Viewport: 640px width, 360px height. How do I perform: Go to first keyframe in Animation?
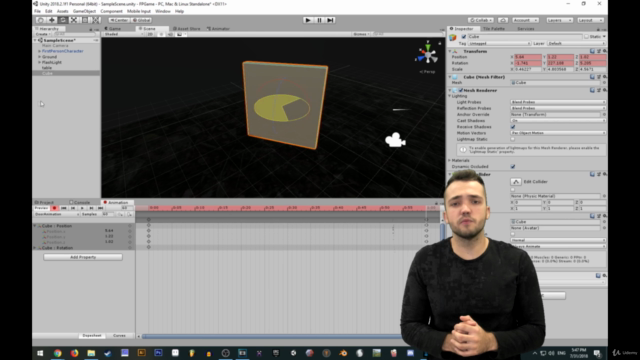64,208
